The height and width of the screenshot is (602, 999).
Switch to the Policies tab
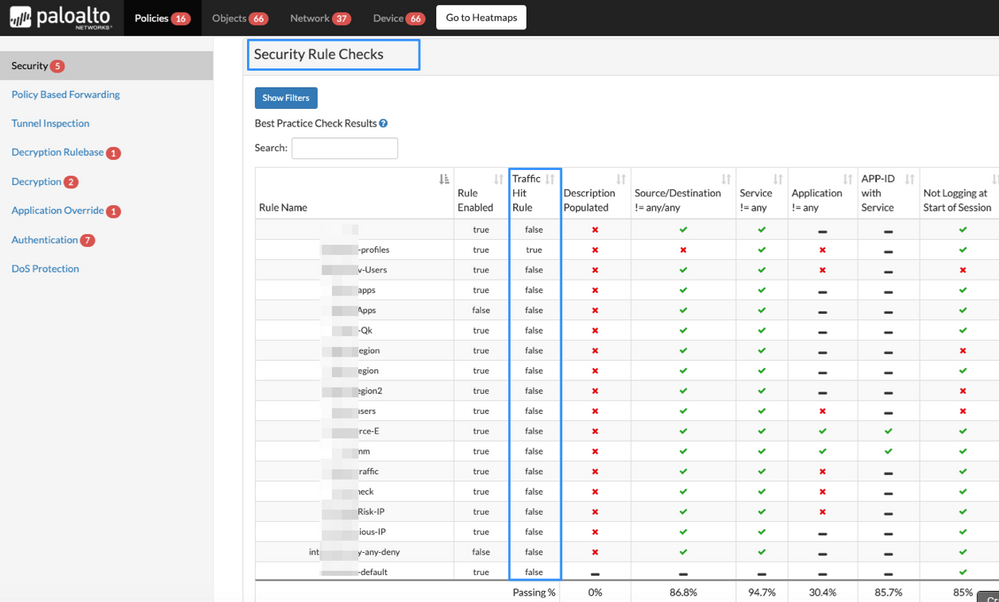162,17
